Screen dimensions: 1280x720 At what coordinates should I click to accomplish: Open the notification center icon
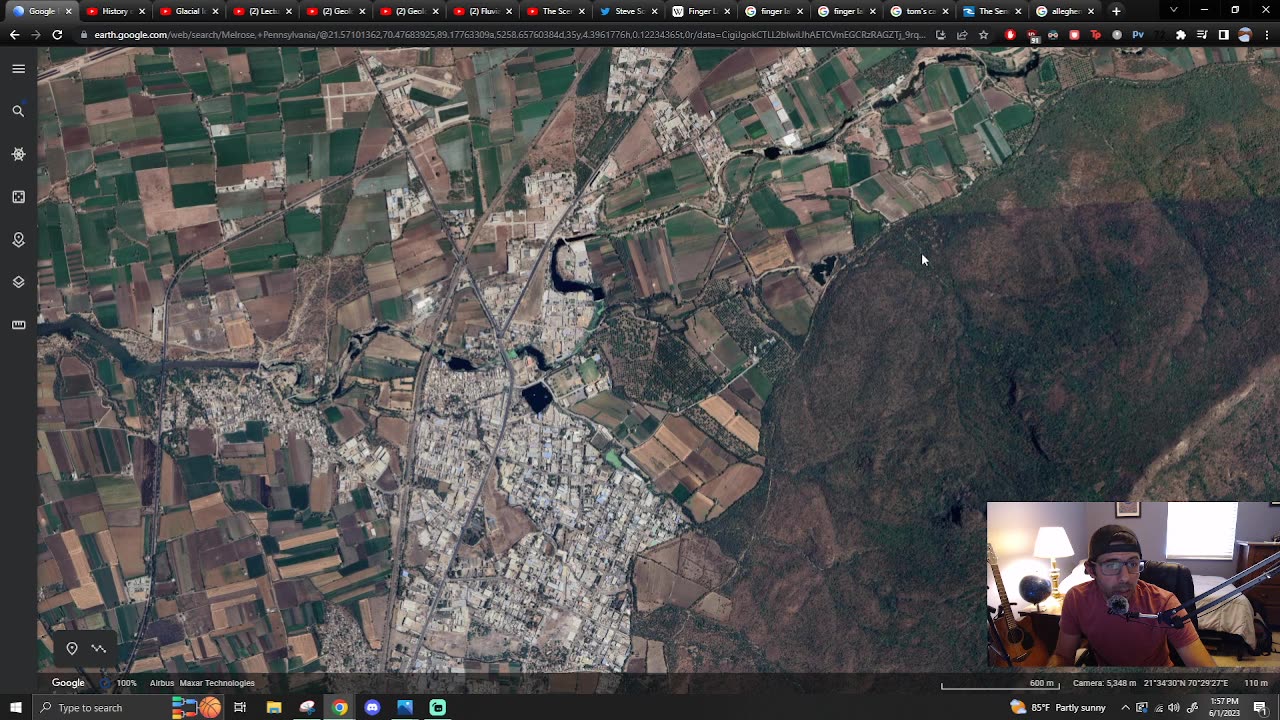(x=1260, y=708)
